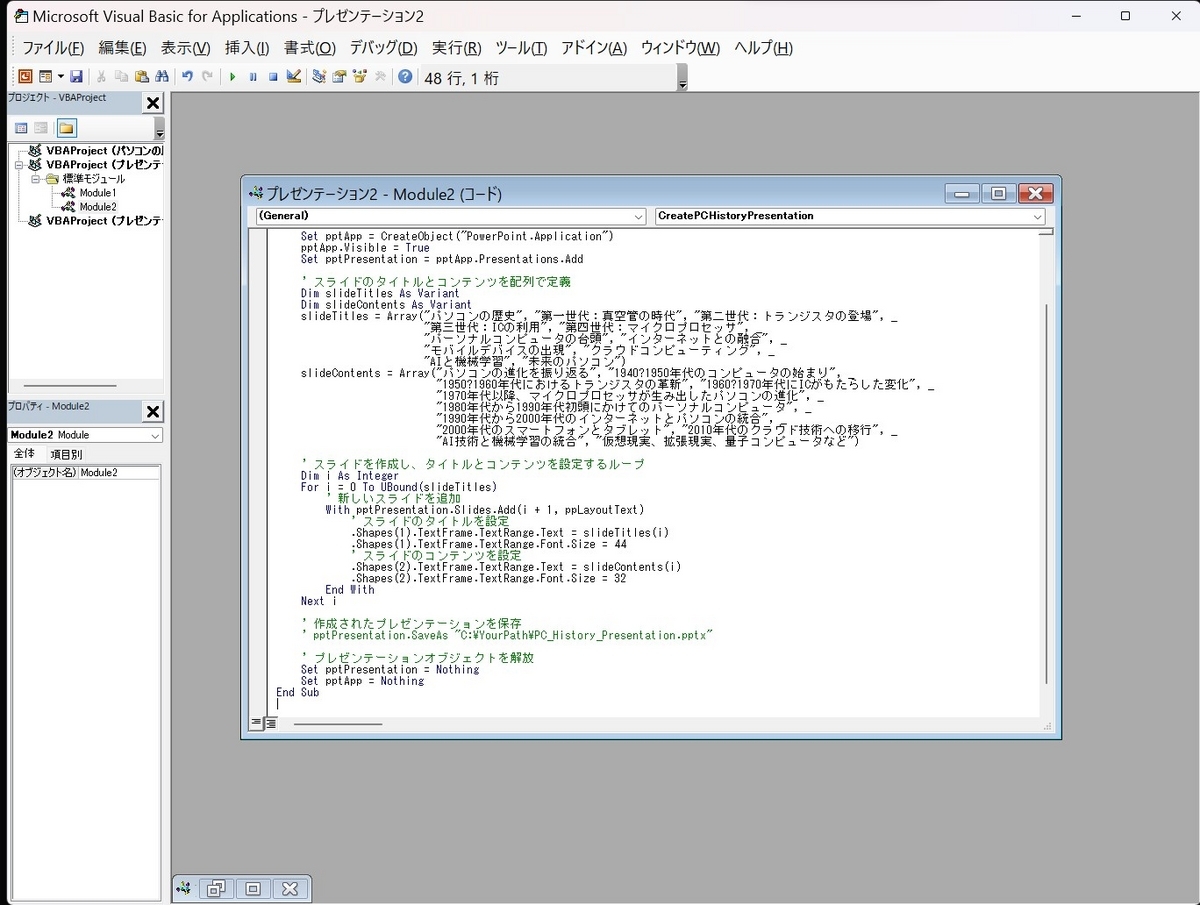The image size is (1200, 905).
Task: Click View Object icon in Project pane
Action: (41, 128)
